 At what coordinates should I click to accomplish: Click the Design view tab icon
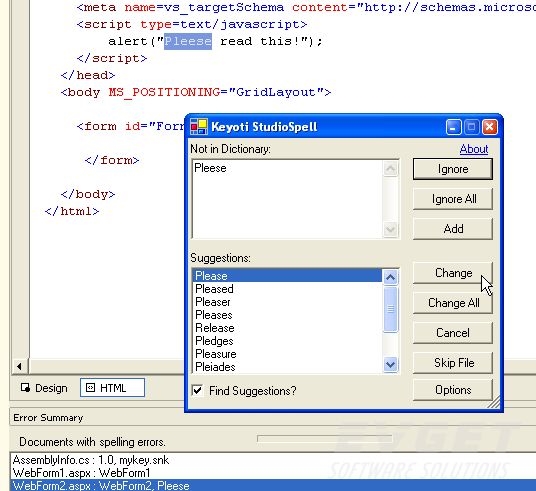25,388
